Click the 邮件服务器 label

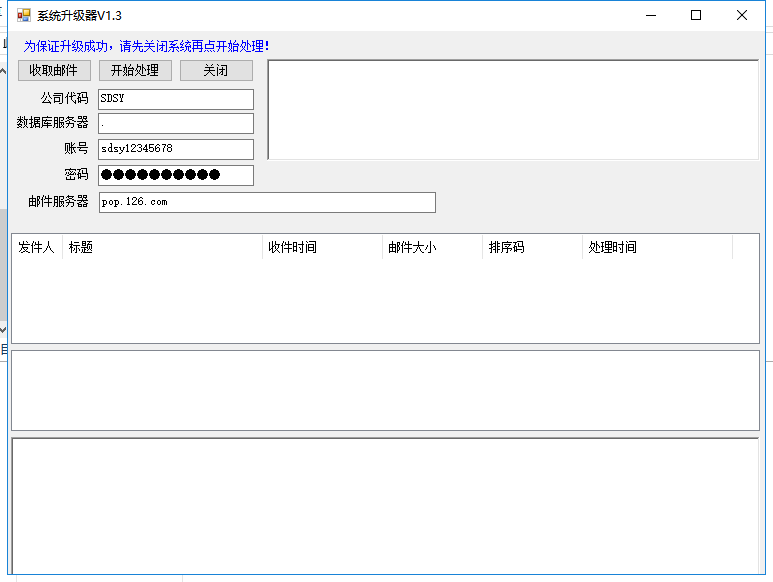tap(58, 202)
